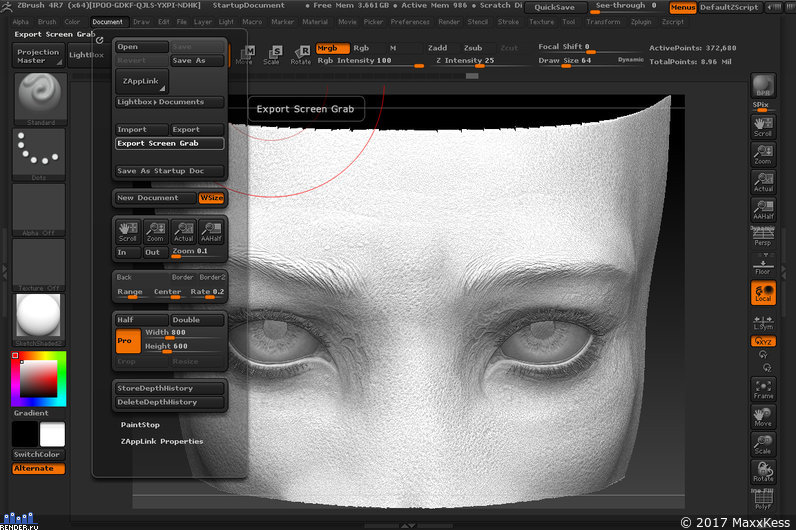Click the Export Screen Grab button
The width and height of the screenshot is (796, 530).
click(170, 143)
